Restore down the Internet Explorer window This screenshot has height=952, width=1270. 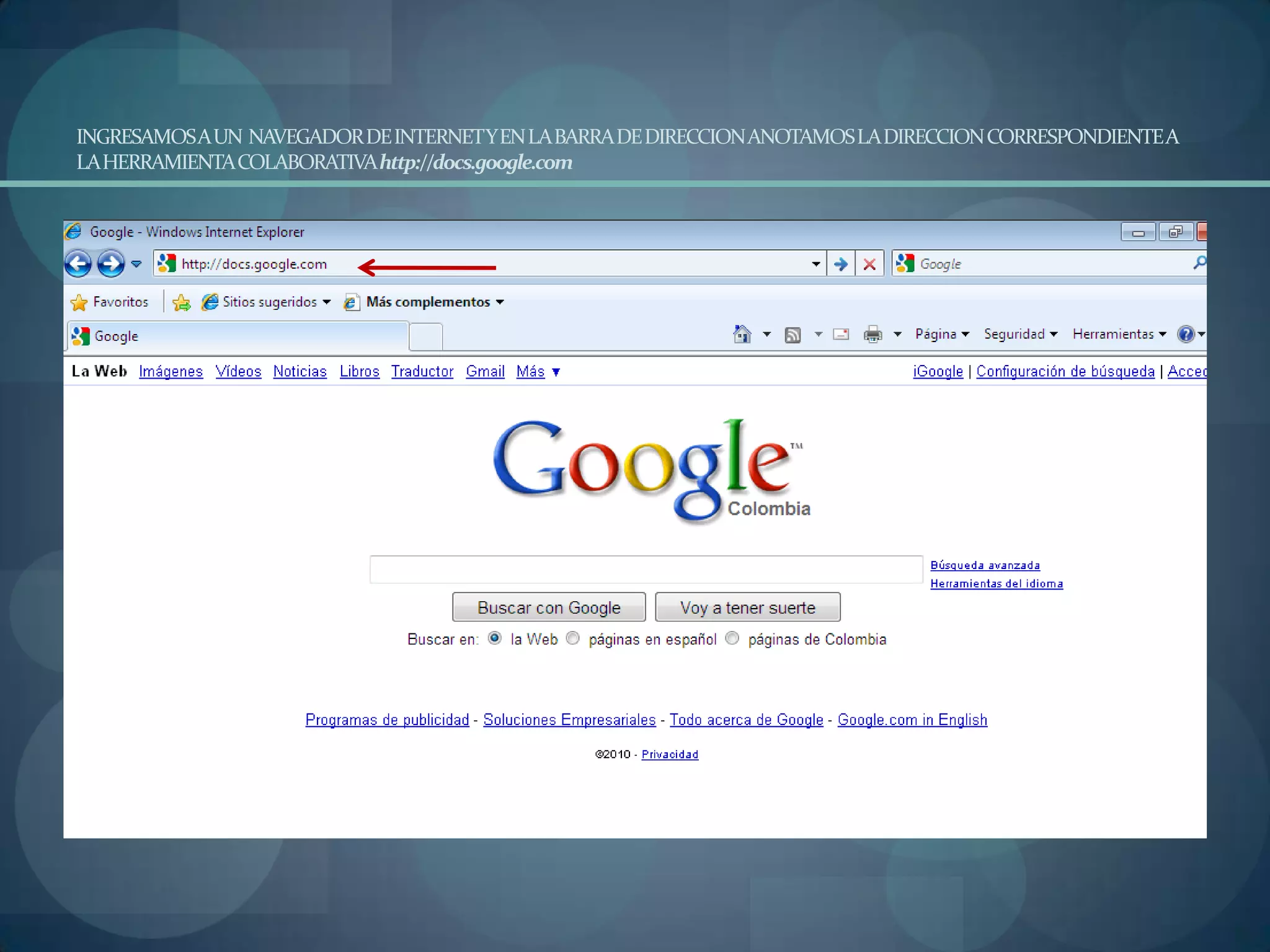pyautogui.click(x=1175, y=232)
